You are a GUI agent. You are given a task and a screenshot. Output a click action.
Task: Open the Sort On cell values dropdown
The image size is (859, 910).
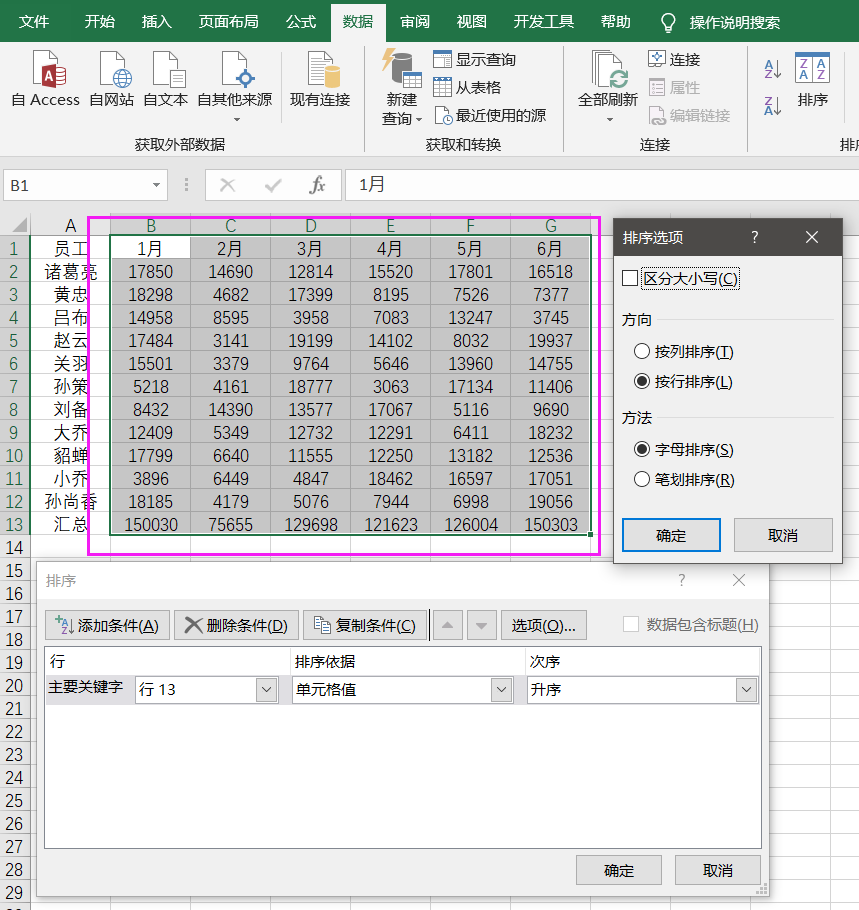click(501, 689)
